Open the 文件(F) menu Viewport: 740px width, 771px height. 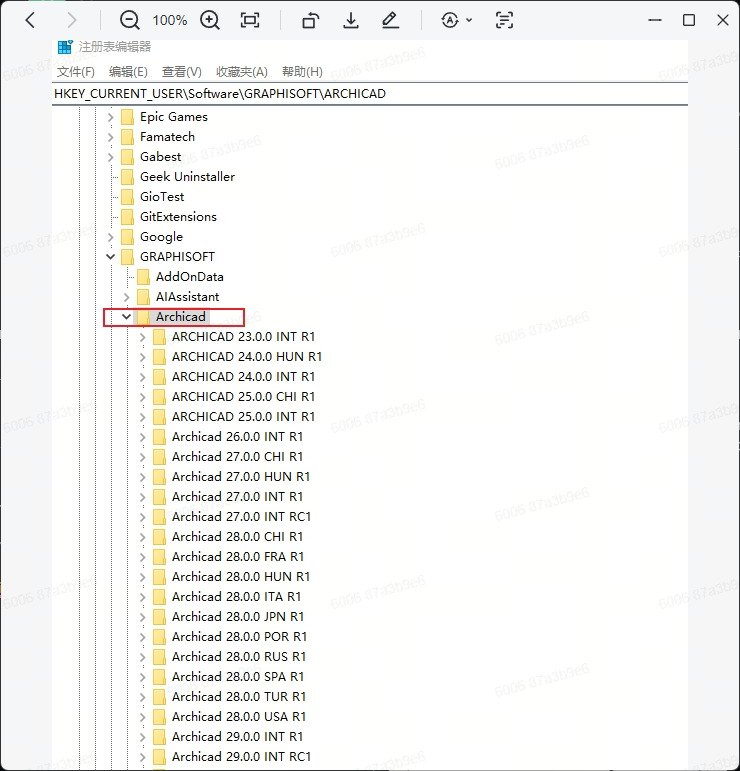tap(76, 72)
